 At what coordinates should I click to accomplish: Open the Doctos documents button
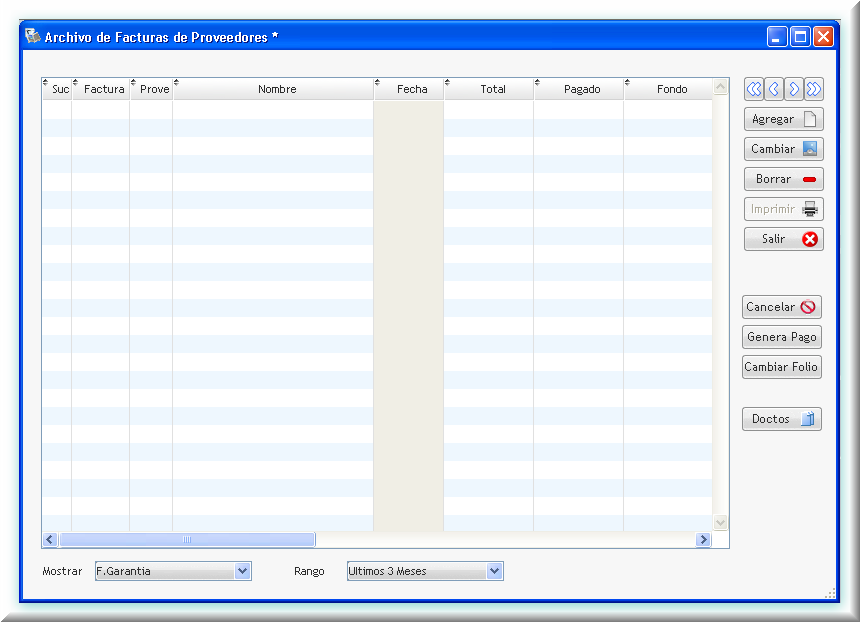782,419
